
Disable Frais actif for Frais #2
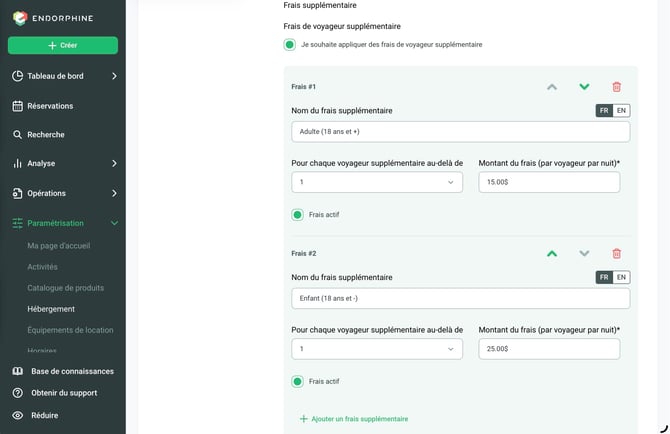tap(297, 381)
